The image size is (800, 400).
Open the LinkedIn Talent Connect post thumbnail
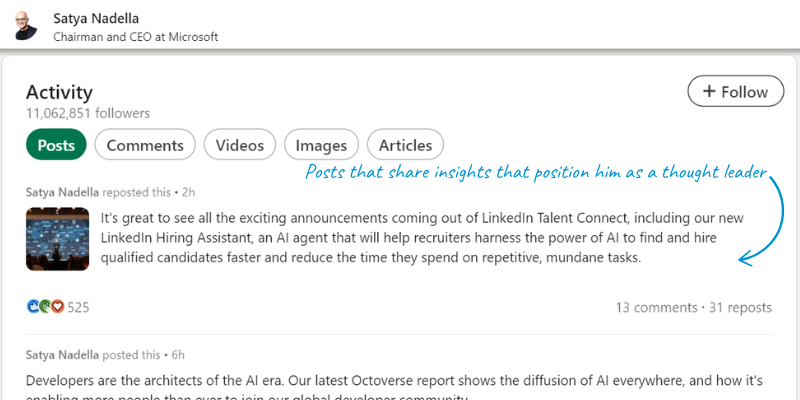(x=58, y=238)
